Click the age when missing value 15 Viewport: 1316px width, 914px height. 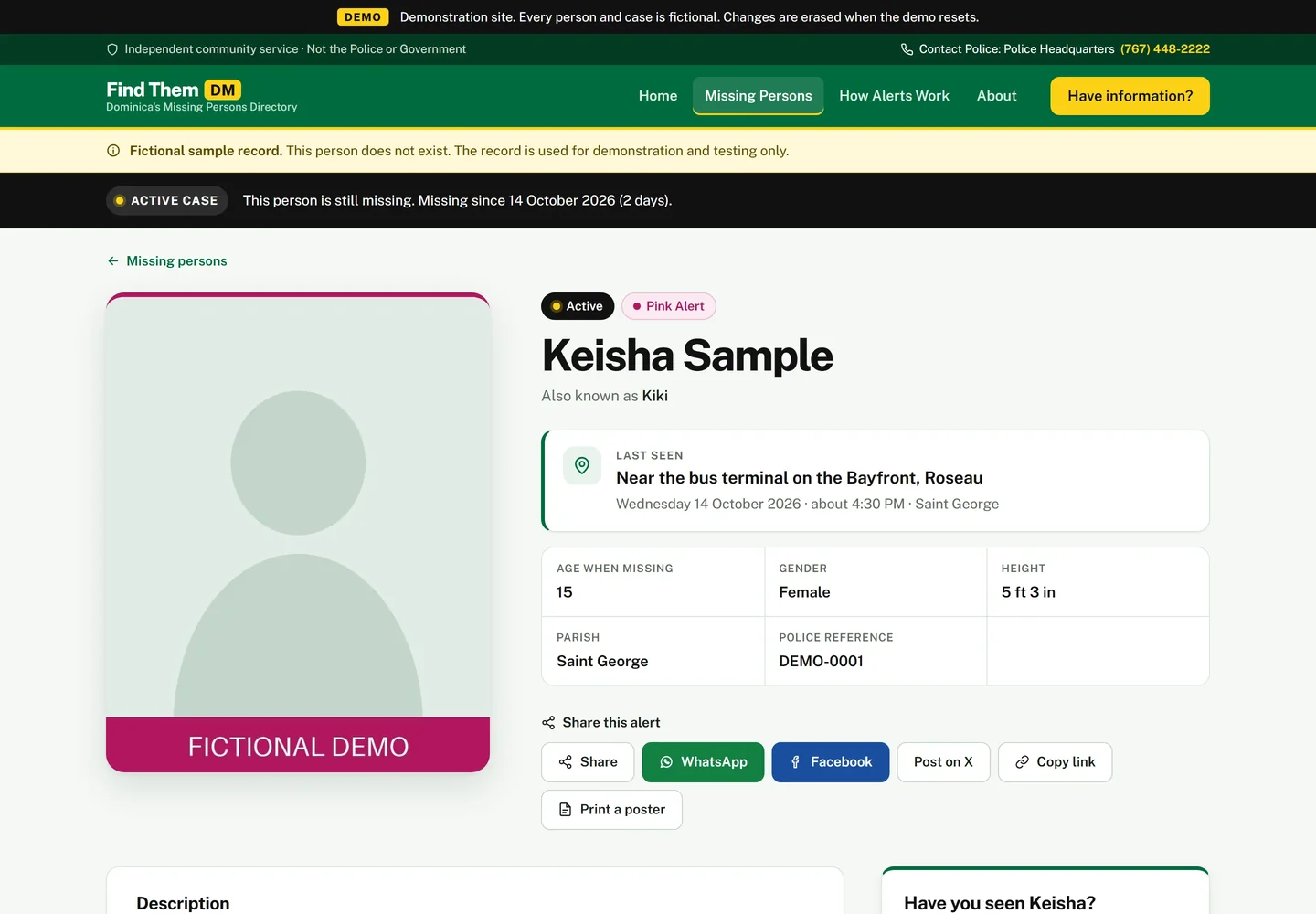pos(565,592)
